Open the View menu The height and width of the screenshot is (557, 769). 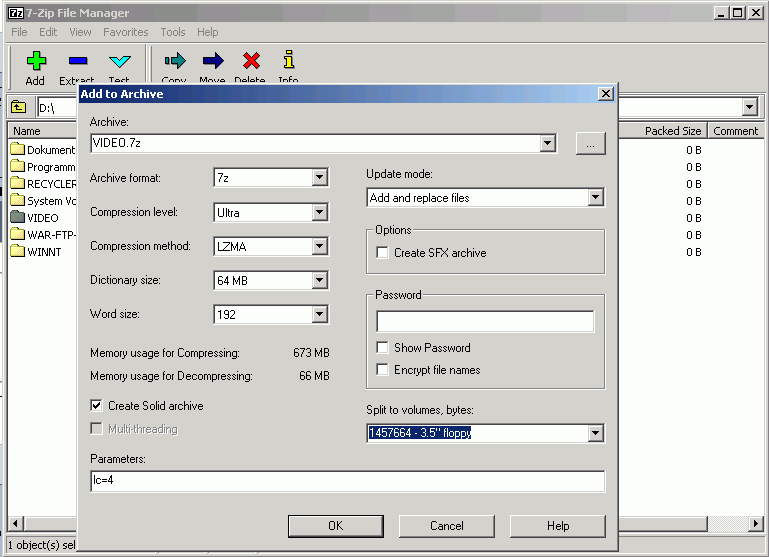click(80, 32)
